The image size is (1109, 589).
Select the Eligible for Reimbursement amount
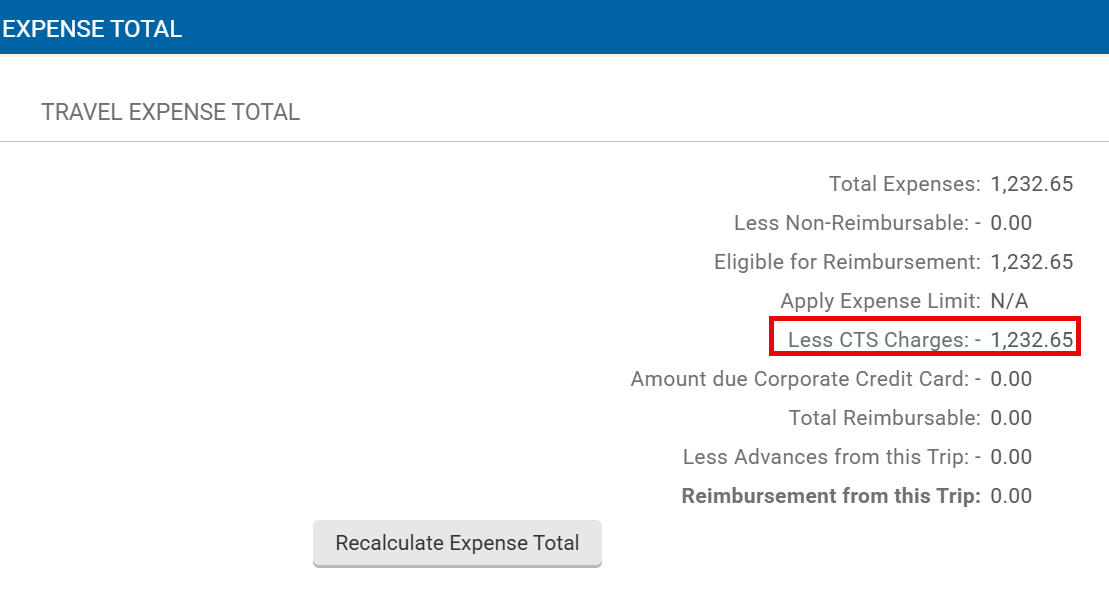click(x=1031, y=262)
